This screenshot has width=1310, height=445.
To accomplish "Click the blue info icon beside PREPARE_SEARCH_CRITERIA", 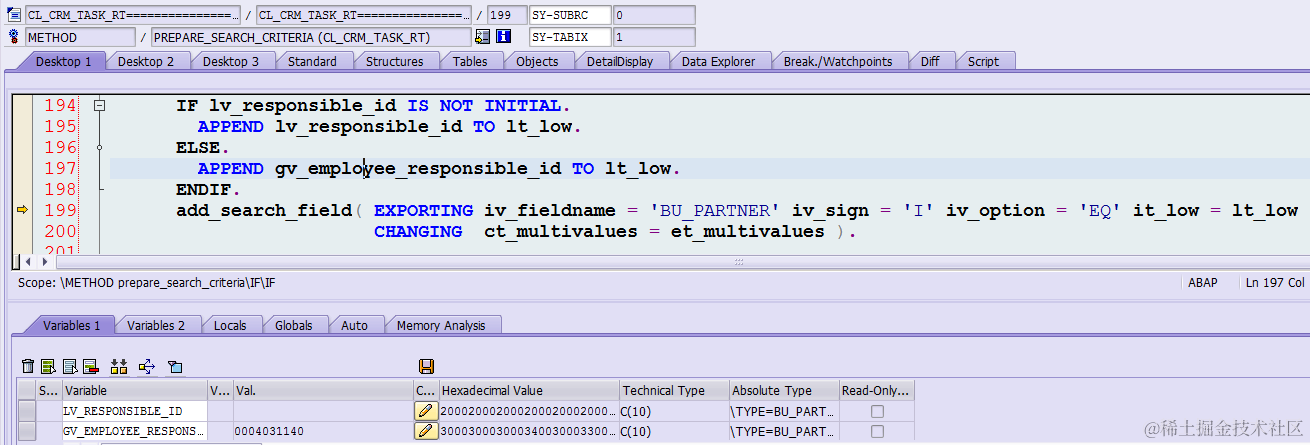I will point(504,37).
